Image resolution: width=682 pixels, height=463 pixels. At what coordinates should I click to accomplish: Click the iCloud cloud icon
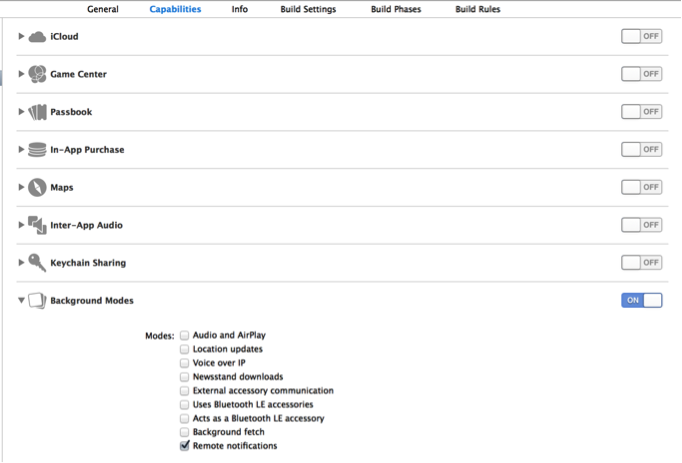click(x=37, y=37)
